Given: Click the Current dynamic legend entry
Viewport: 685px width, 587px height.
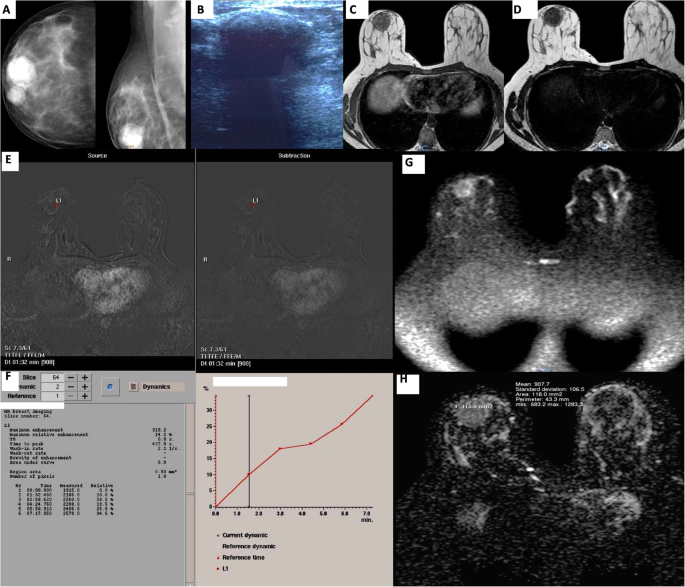Looking at the screenshot, I should click(x=242, y=535).
